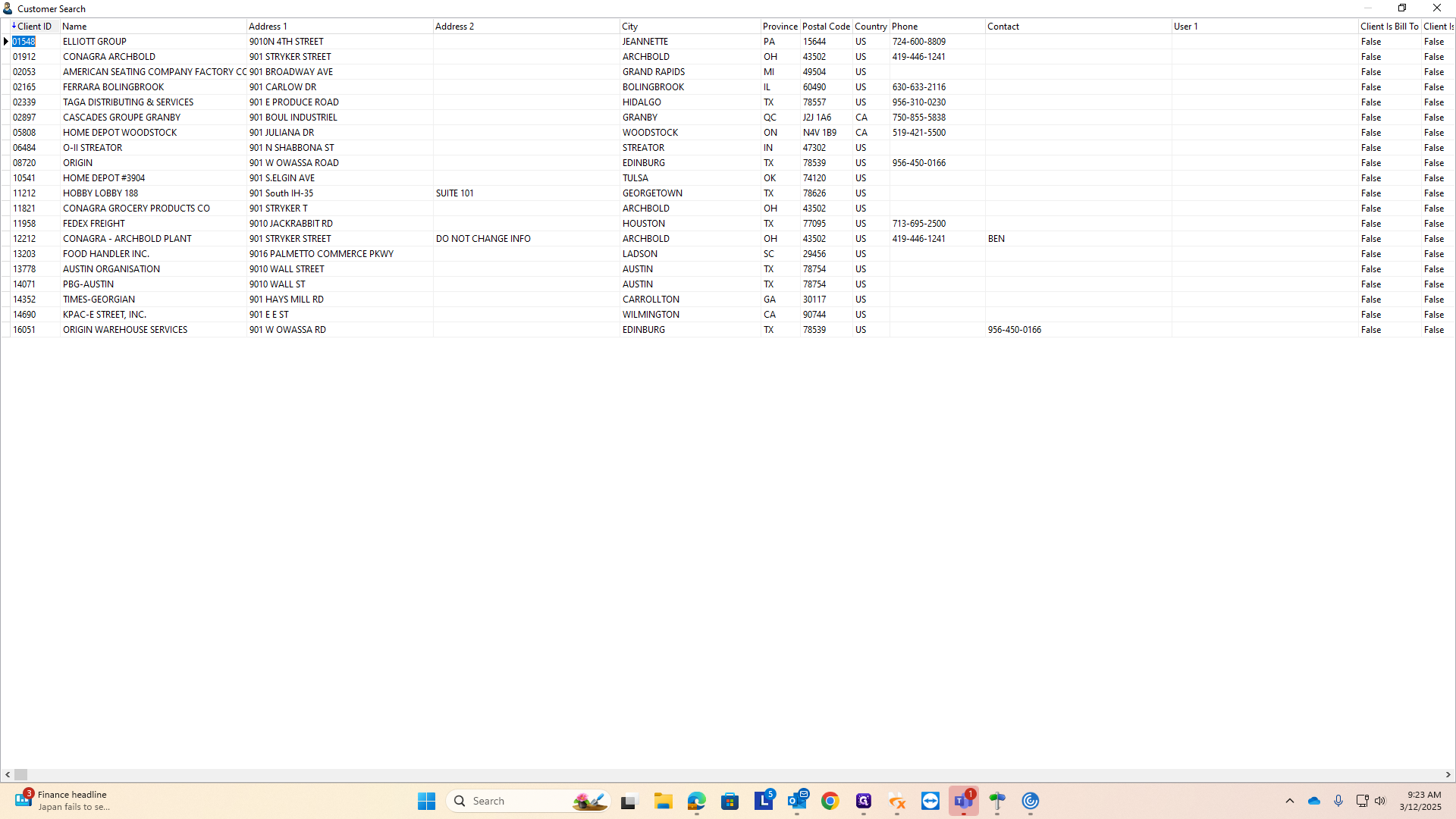Launch Google Chrome from taskbar
Image resolution: width=1456 pixels, height=819 pixels.
(830, 801)
